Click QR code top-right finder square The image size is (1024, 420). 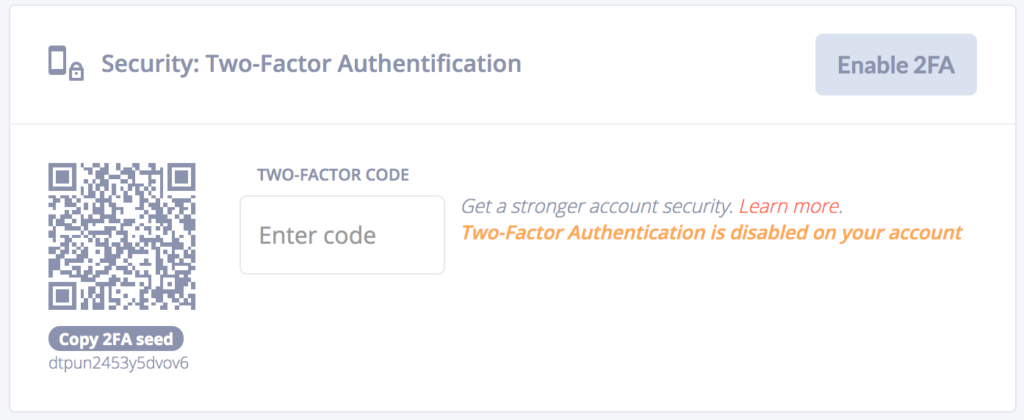click(181, 178)
